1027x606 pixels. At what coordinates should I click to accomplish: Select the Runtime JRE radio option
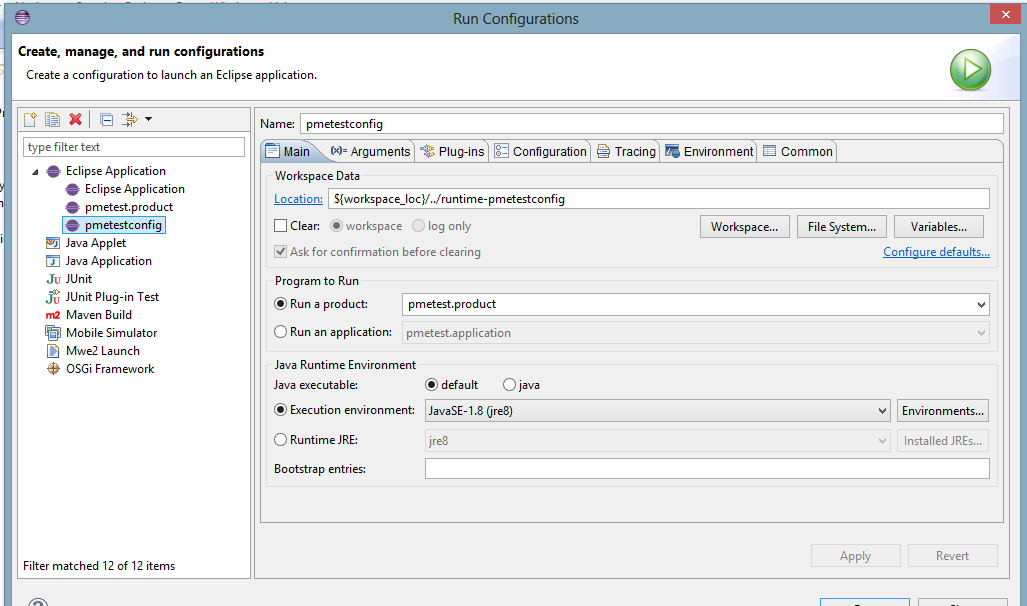(280, 440)
